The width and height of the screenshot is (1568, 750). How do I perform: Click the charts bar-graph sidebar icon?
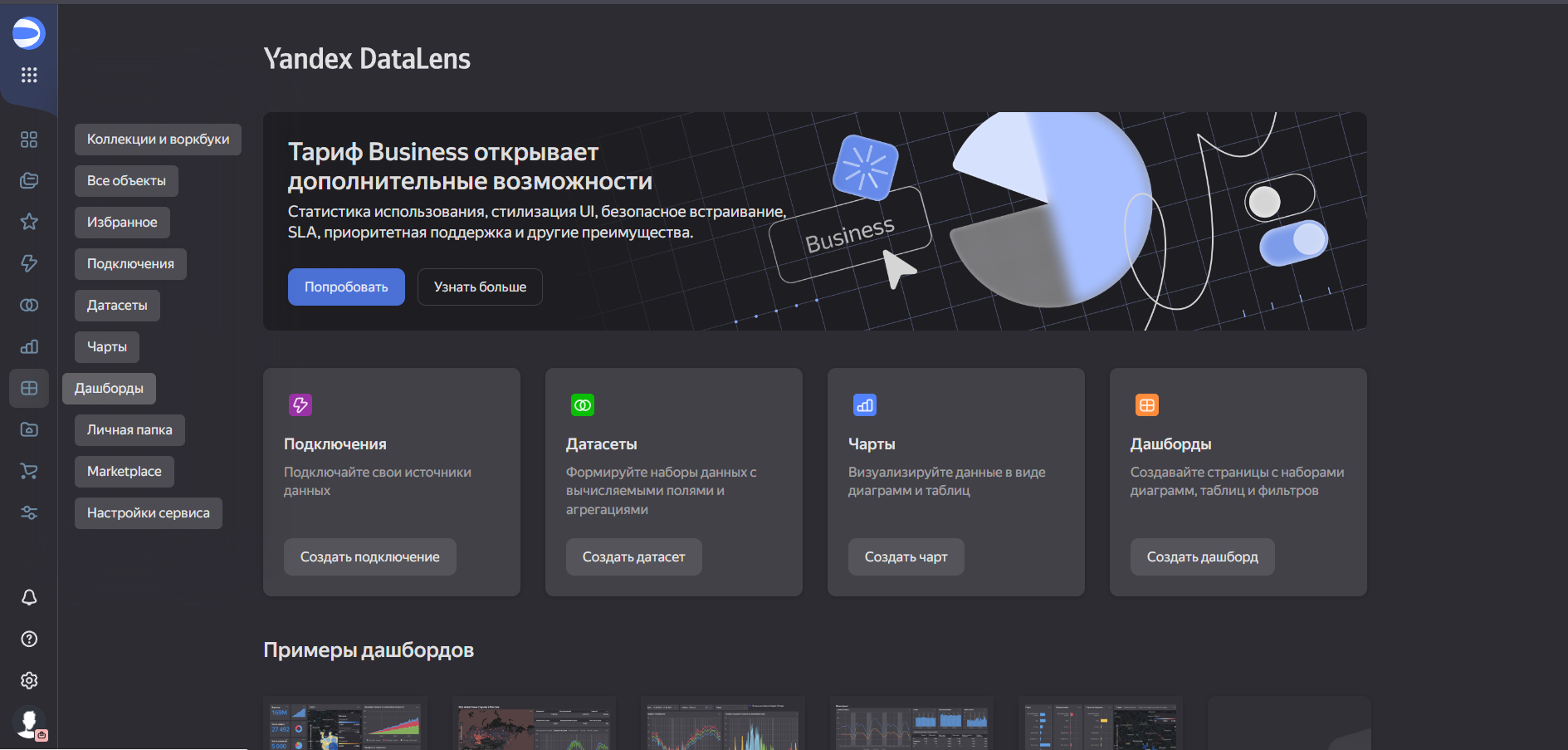point(29,346)
